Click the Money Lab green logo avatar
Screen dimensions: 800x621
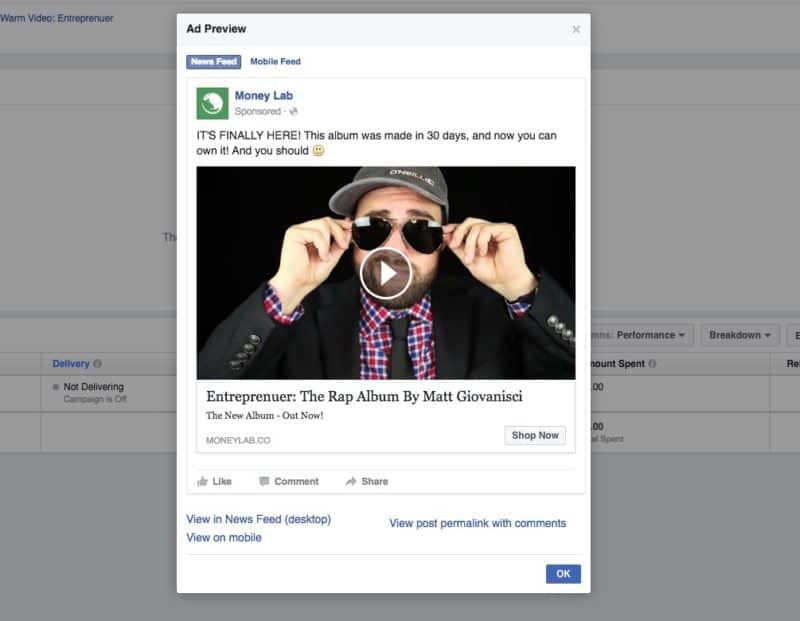(212, 103)
